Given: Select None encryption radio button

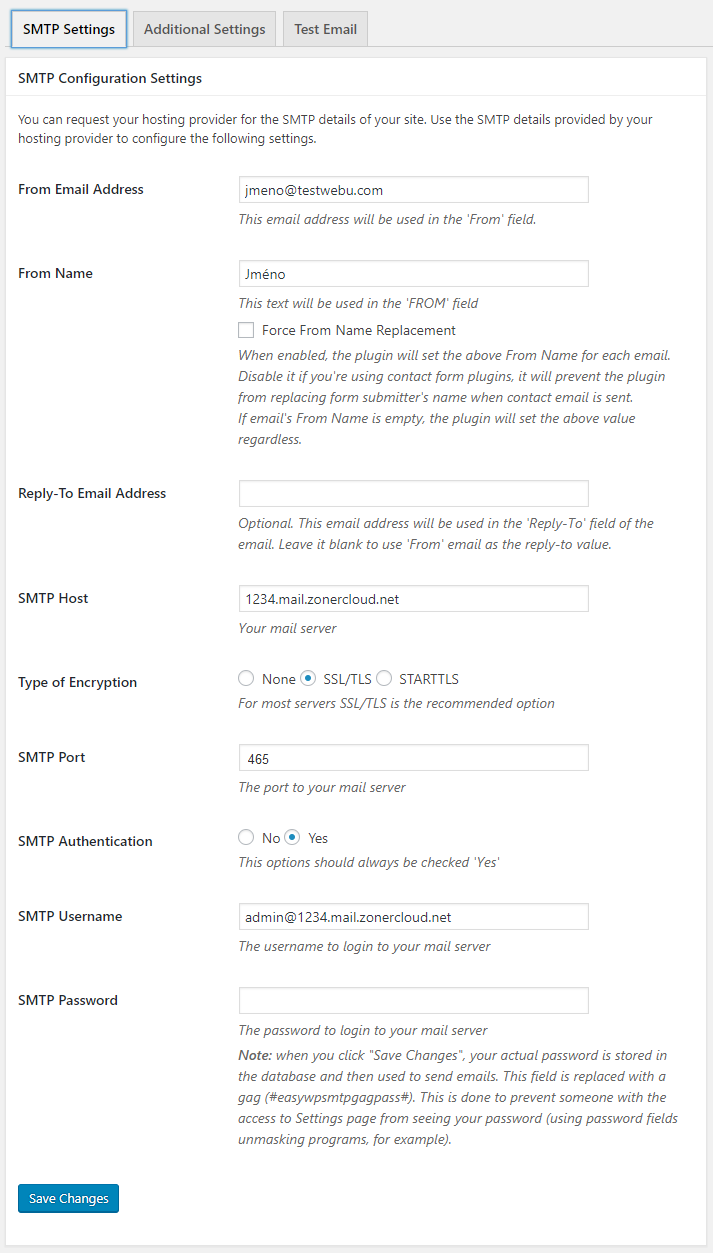Looking at the screenshot, I should [246, 679].
